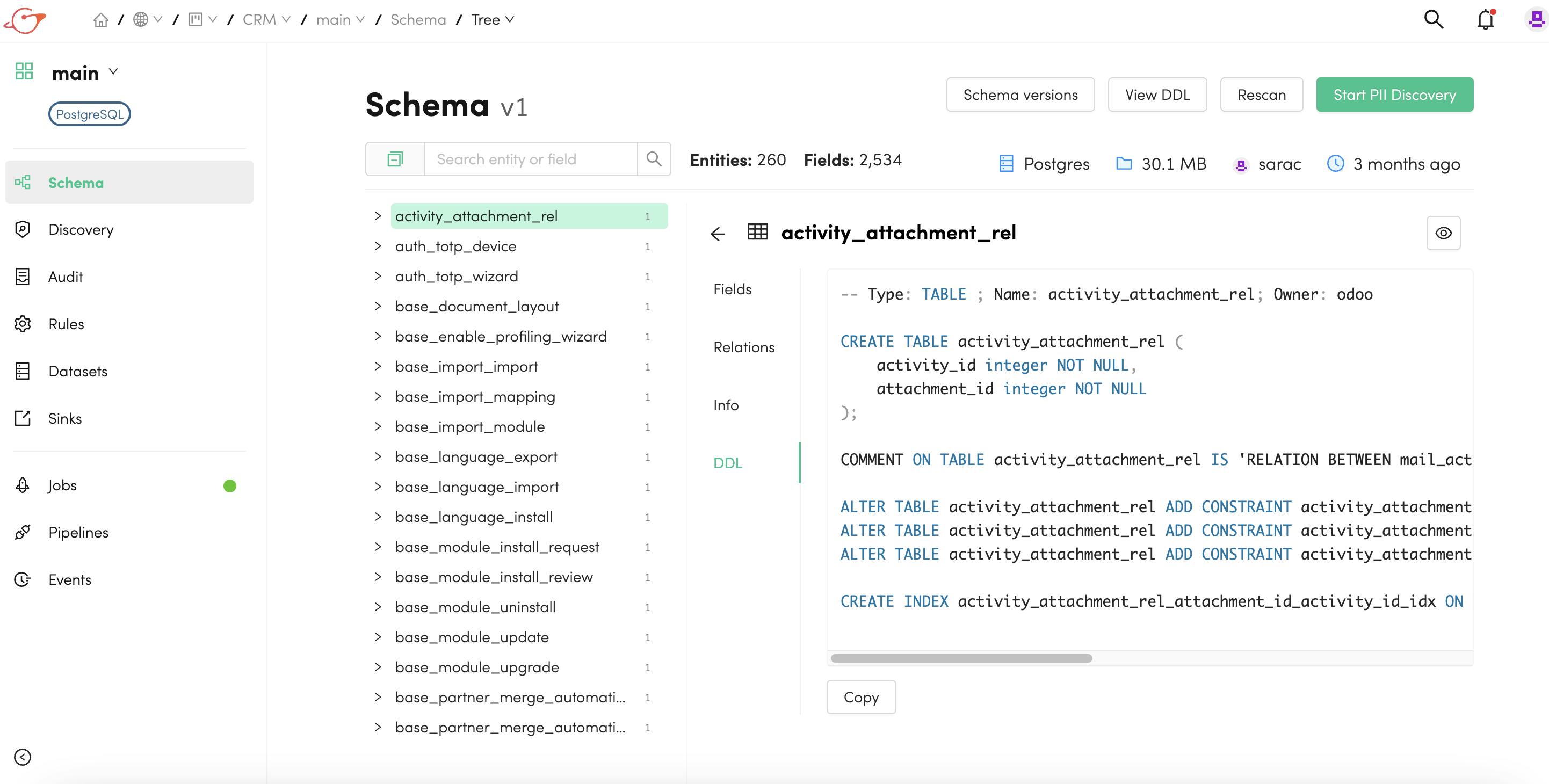
Task: Click the Rules gear icon
Action: point(23,323)
